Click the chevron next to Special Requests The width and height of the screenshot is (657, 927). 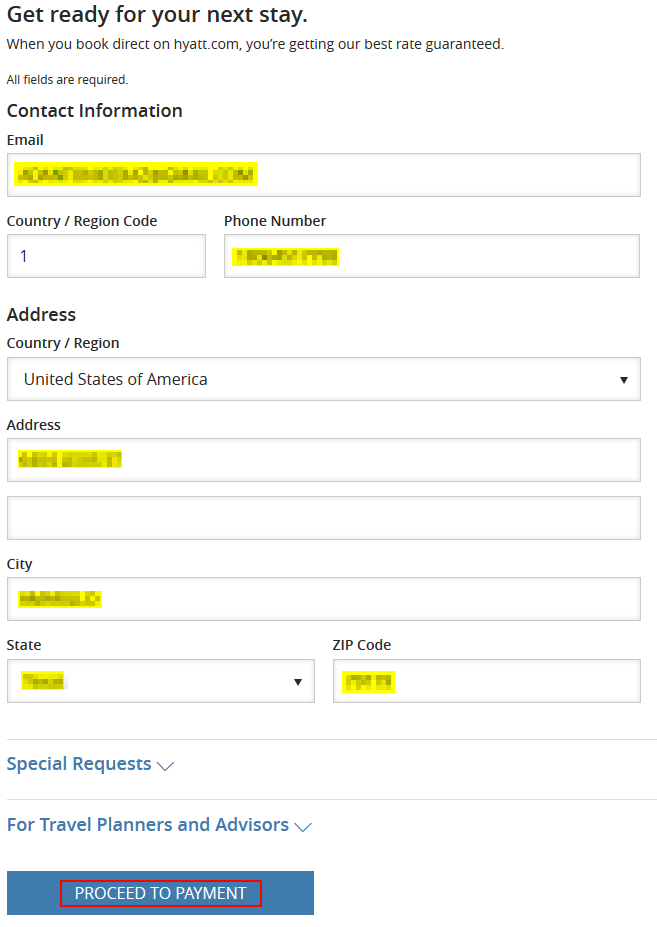165,766
